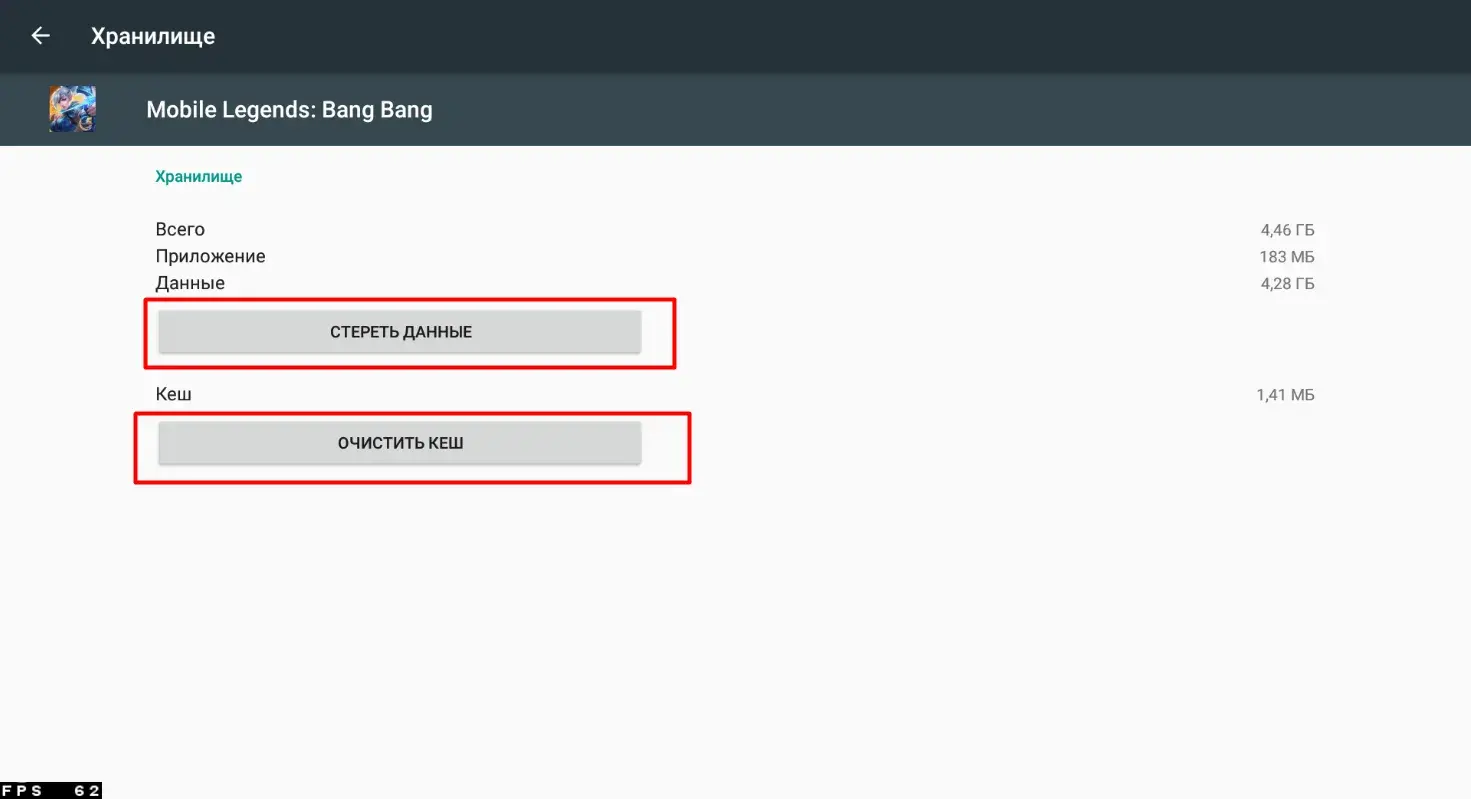
Task: Go back with the arrow icon
Action: point(40,36)
